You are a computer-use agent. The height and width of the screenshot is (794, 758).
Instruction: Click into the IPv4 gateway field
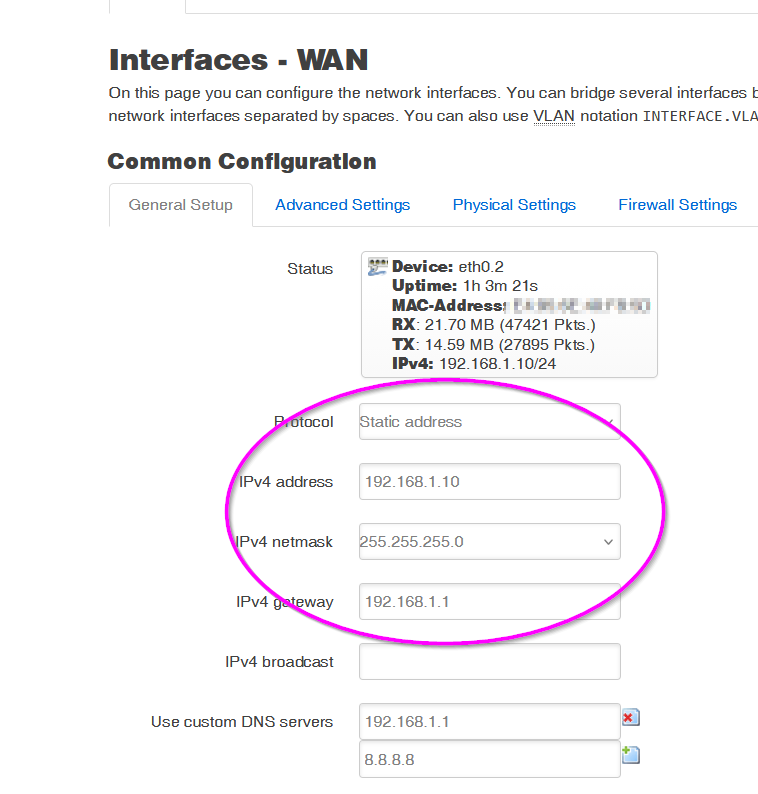[489, 602]
